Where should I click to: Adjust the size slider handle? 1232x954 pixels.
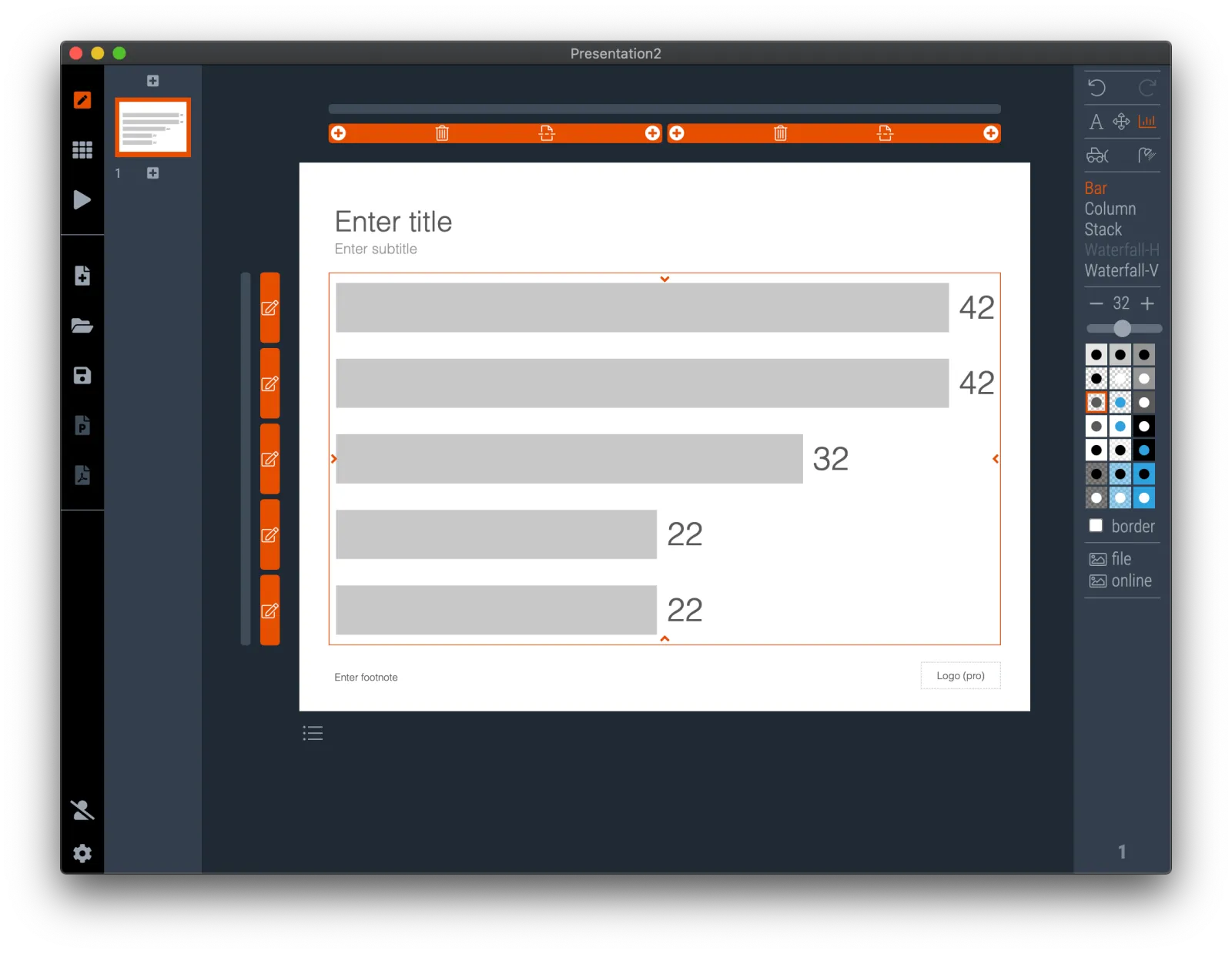pyautogui.click(x=1123, y=329)
